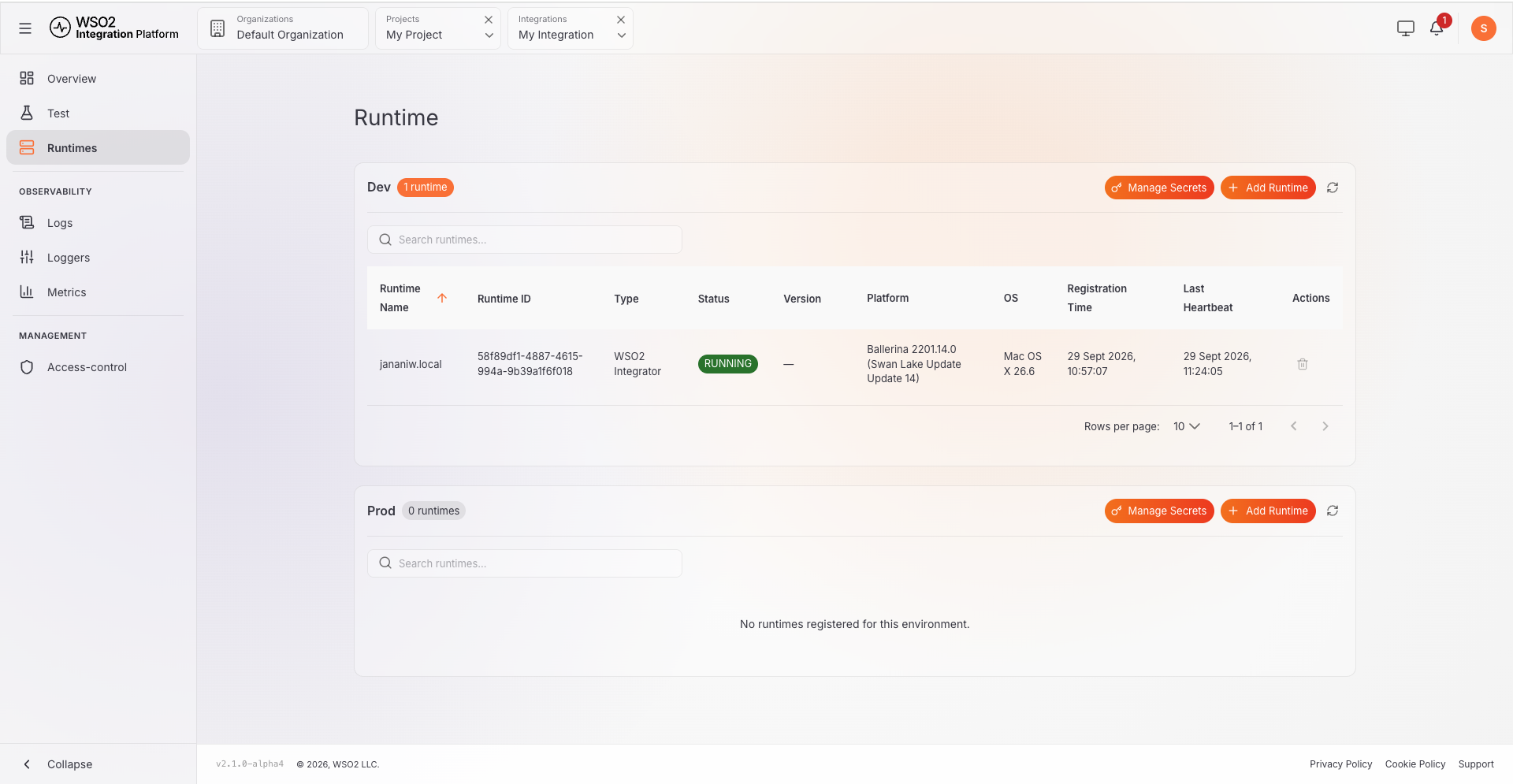Click Manage Secrets for Prod environment
The image size is (1513, 784).
pos(1159,511)
